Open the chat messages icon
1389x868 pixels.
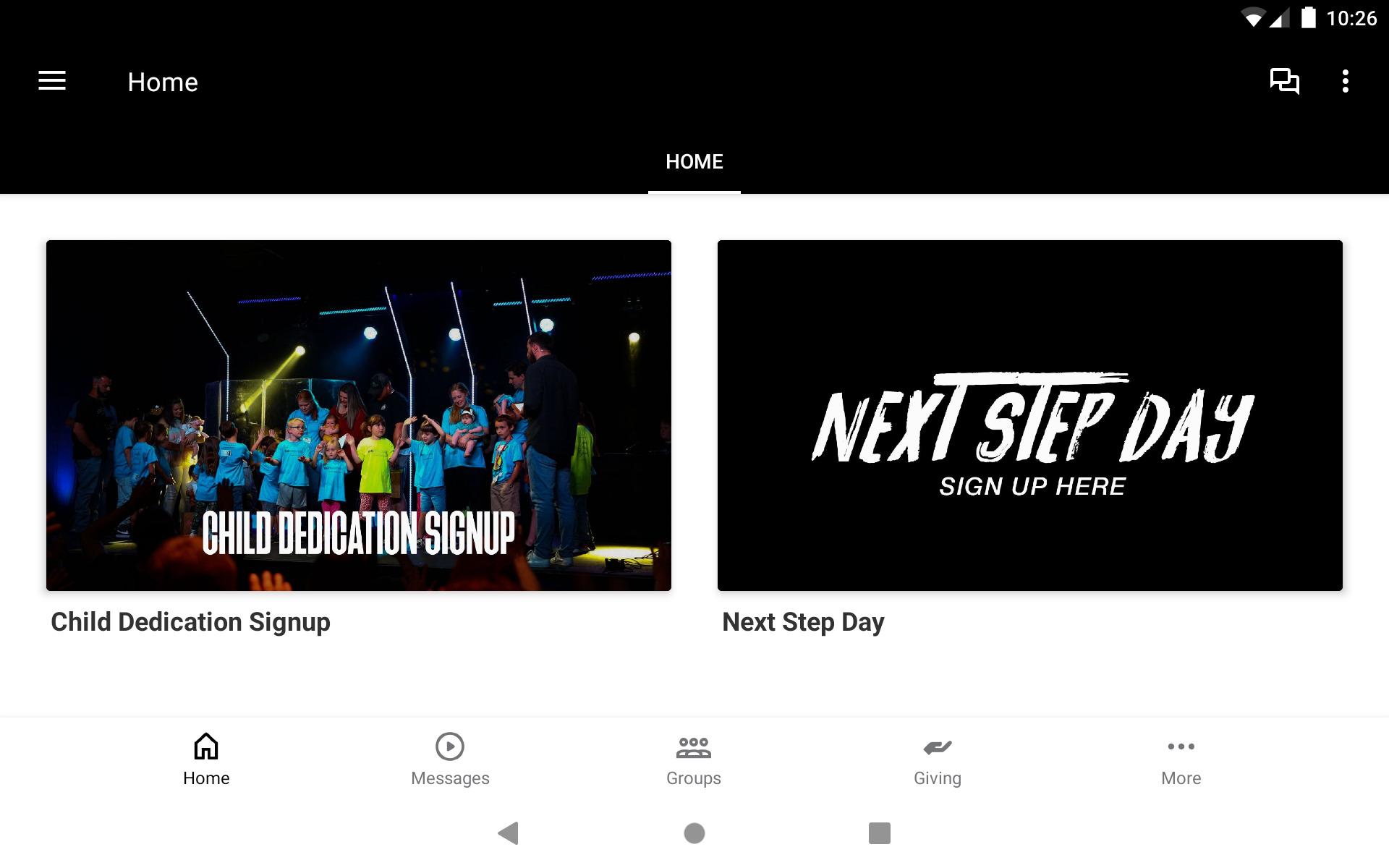[x=1285, y=81]
